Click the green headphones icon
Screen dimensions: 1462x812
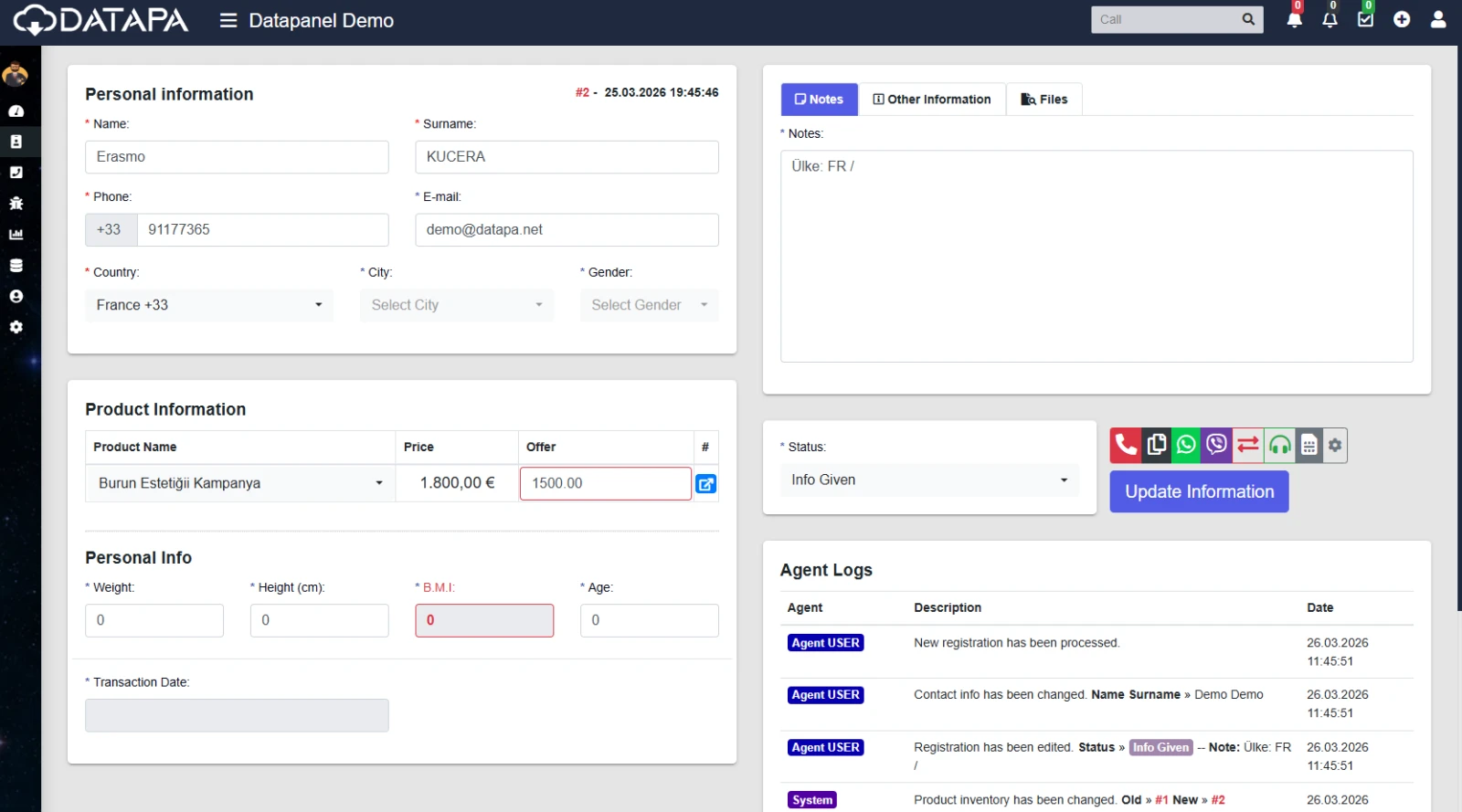tap(1279, 445)
